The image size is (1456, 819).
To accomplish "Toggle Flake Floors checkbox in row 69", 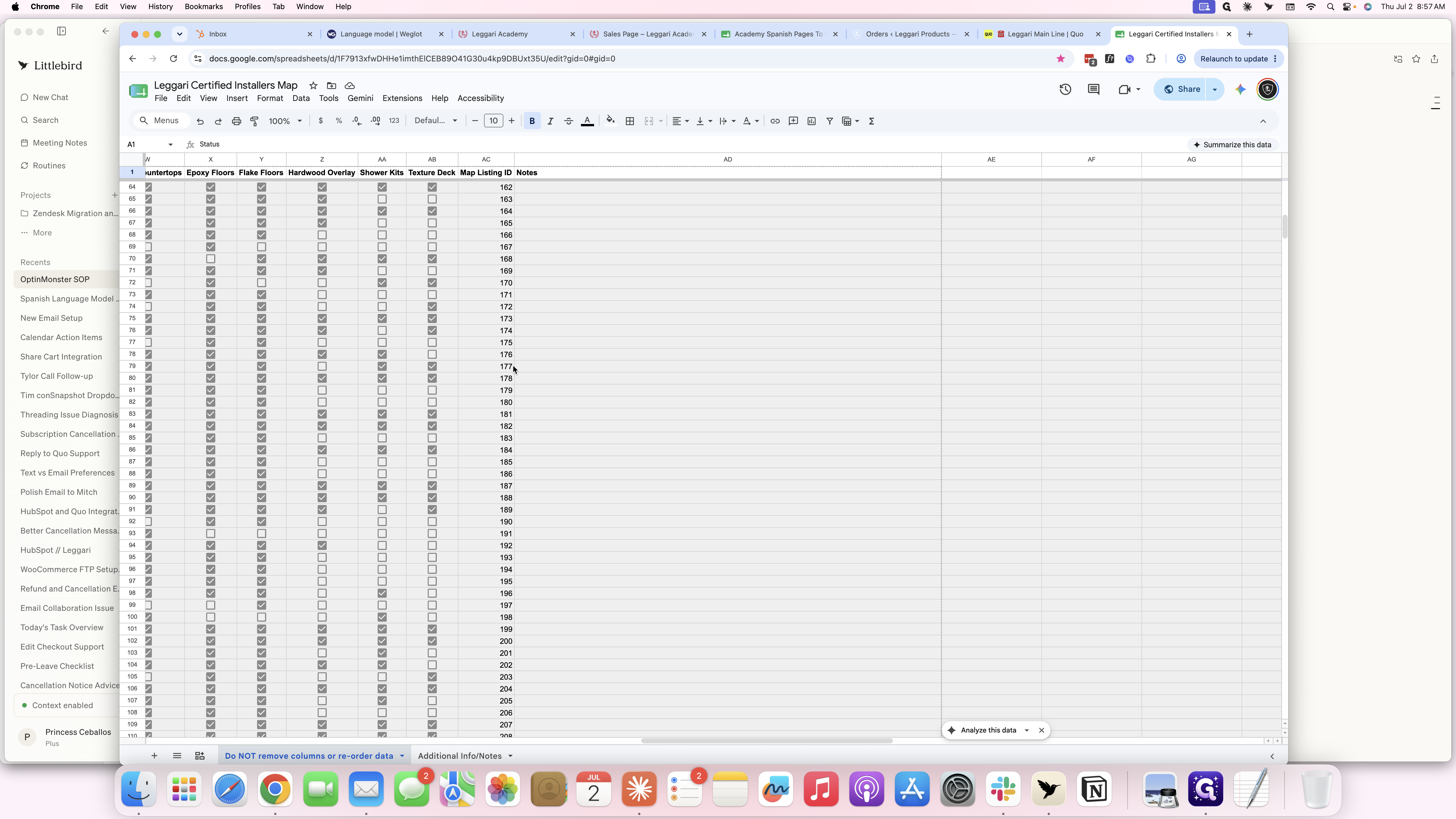I will (x=261, y=247).
